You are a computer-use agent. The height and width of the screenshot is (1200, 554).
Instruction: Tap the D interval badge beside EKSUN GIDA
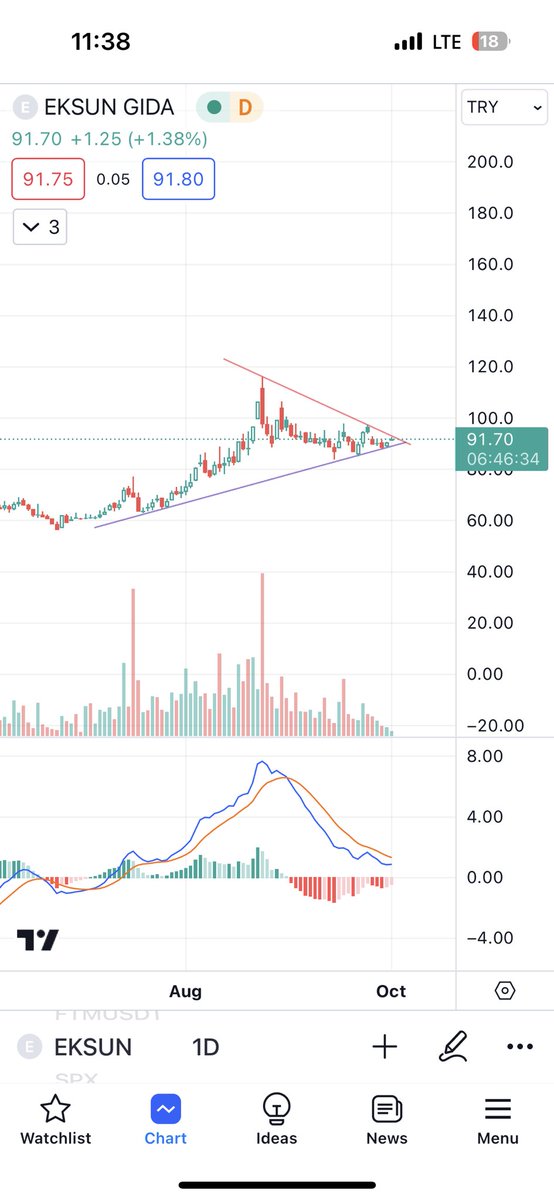(245, 107)
